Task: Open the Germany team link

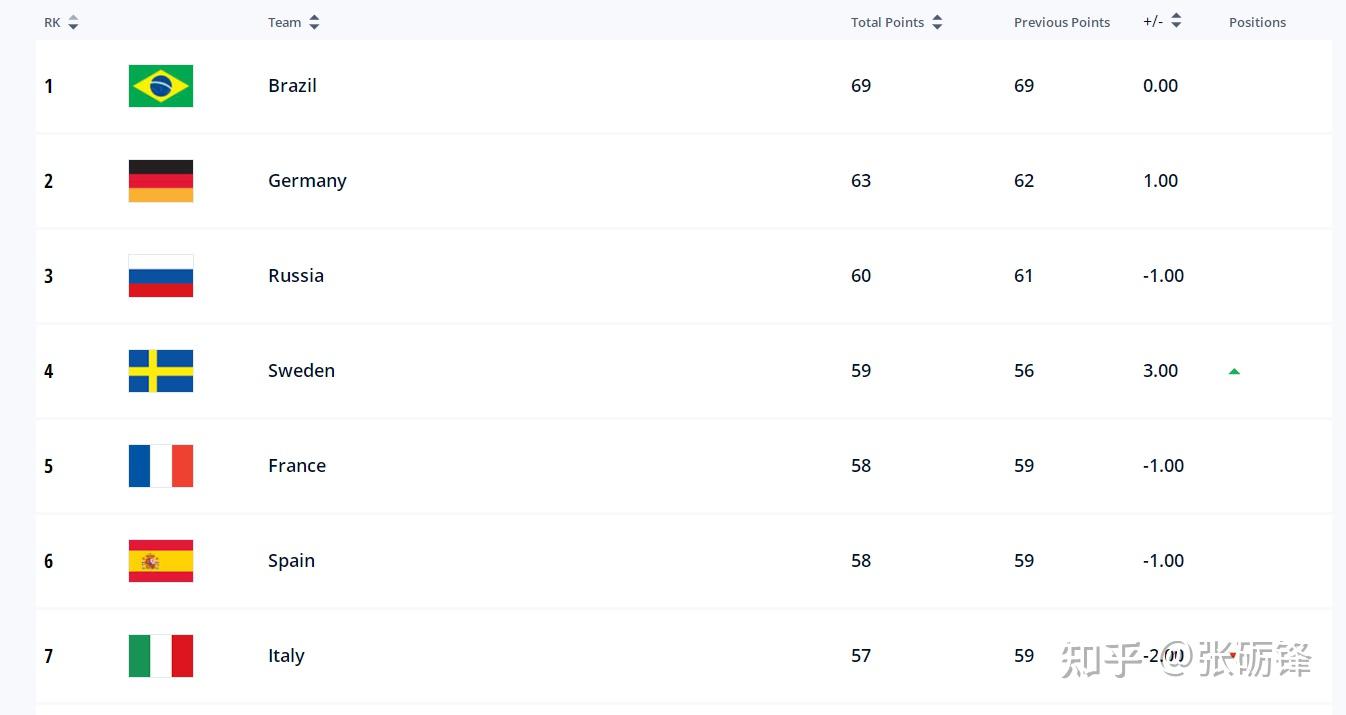Action: coord(307,181)
